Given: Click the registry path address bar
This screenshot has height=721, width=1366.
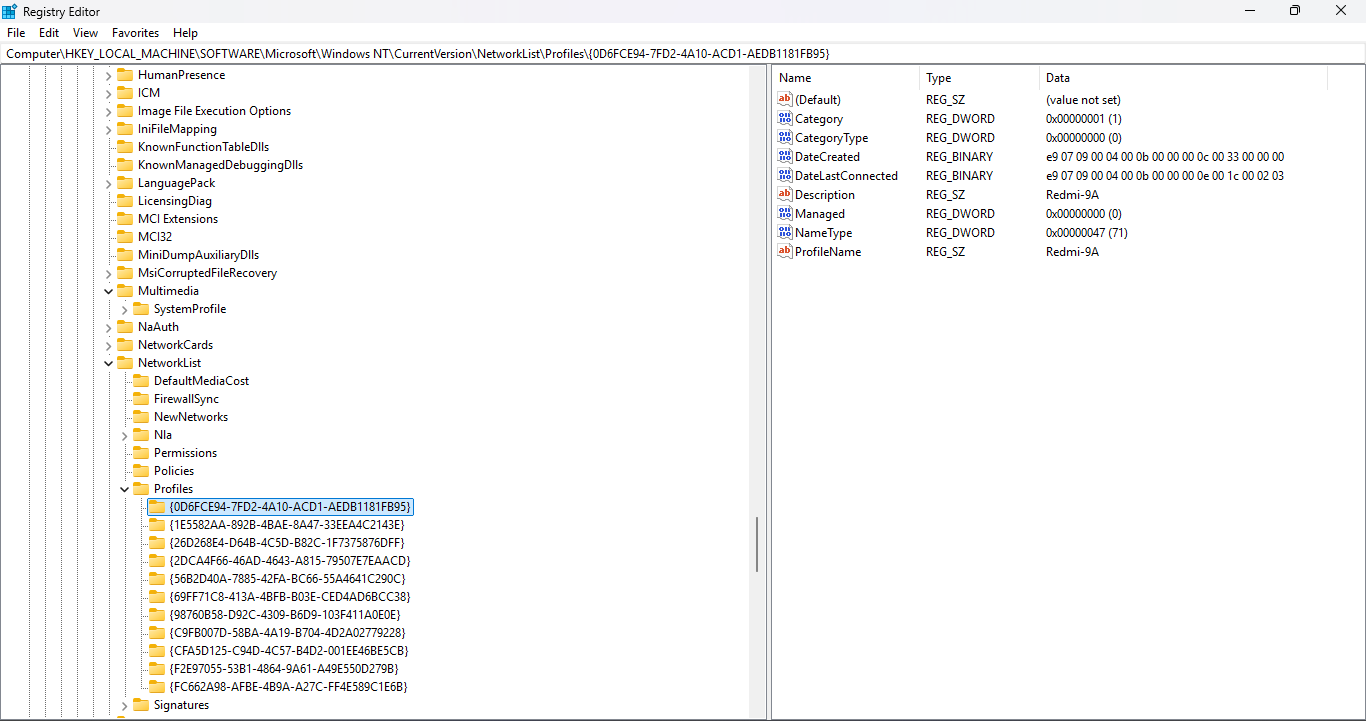Looking at the screenshot, I should (x=683, y=53).
